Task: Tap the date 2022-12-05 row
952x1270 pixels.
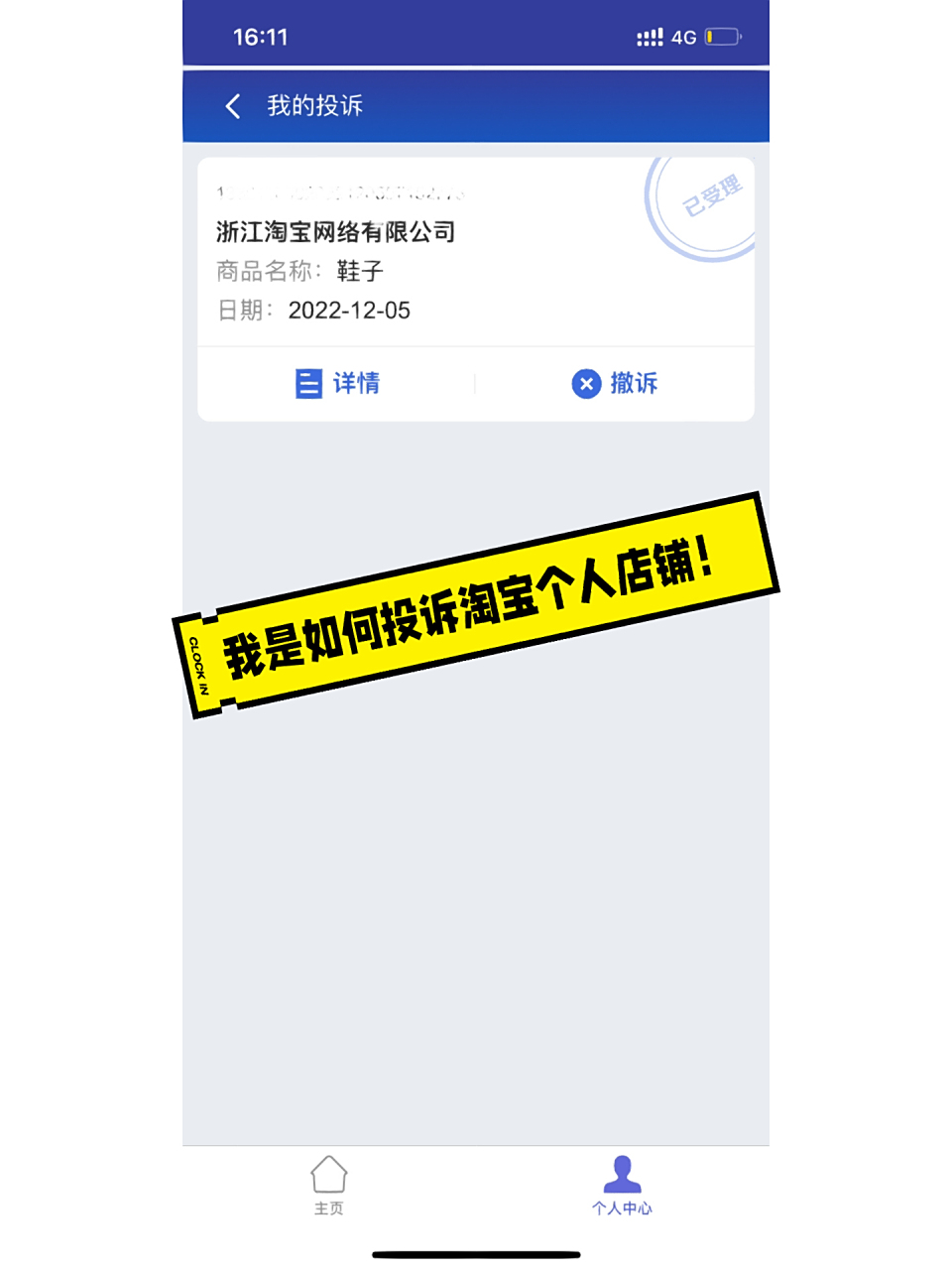Action: pos(313,311)
